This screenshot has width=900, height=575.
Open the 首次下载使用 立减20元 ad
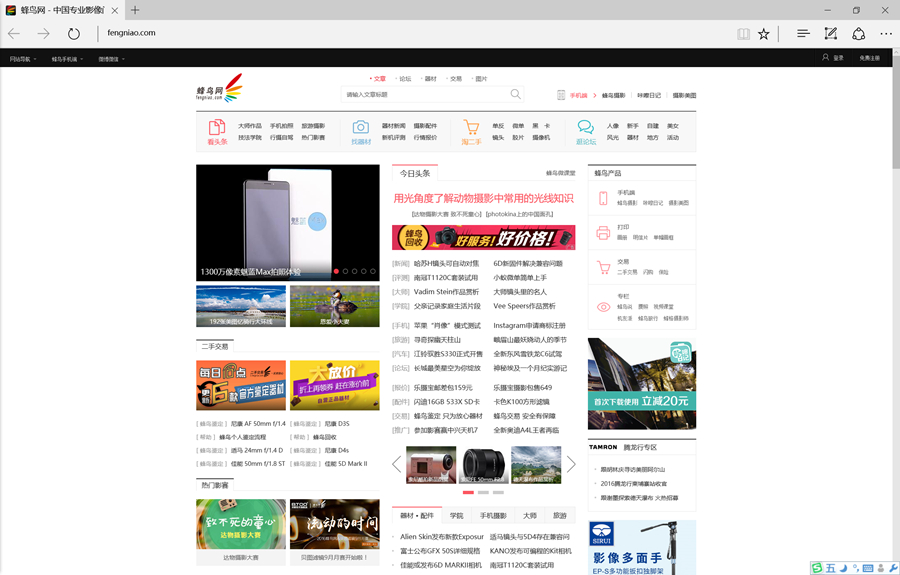pos(642,383)
